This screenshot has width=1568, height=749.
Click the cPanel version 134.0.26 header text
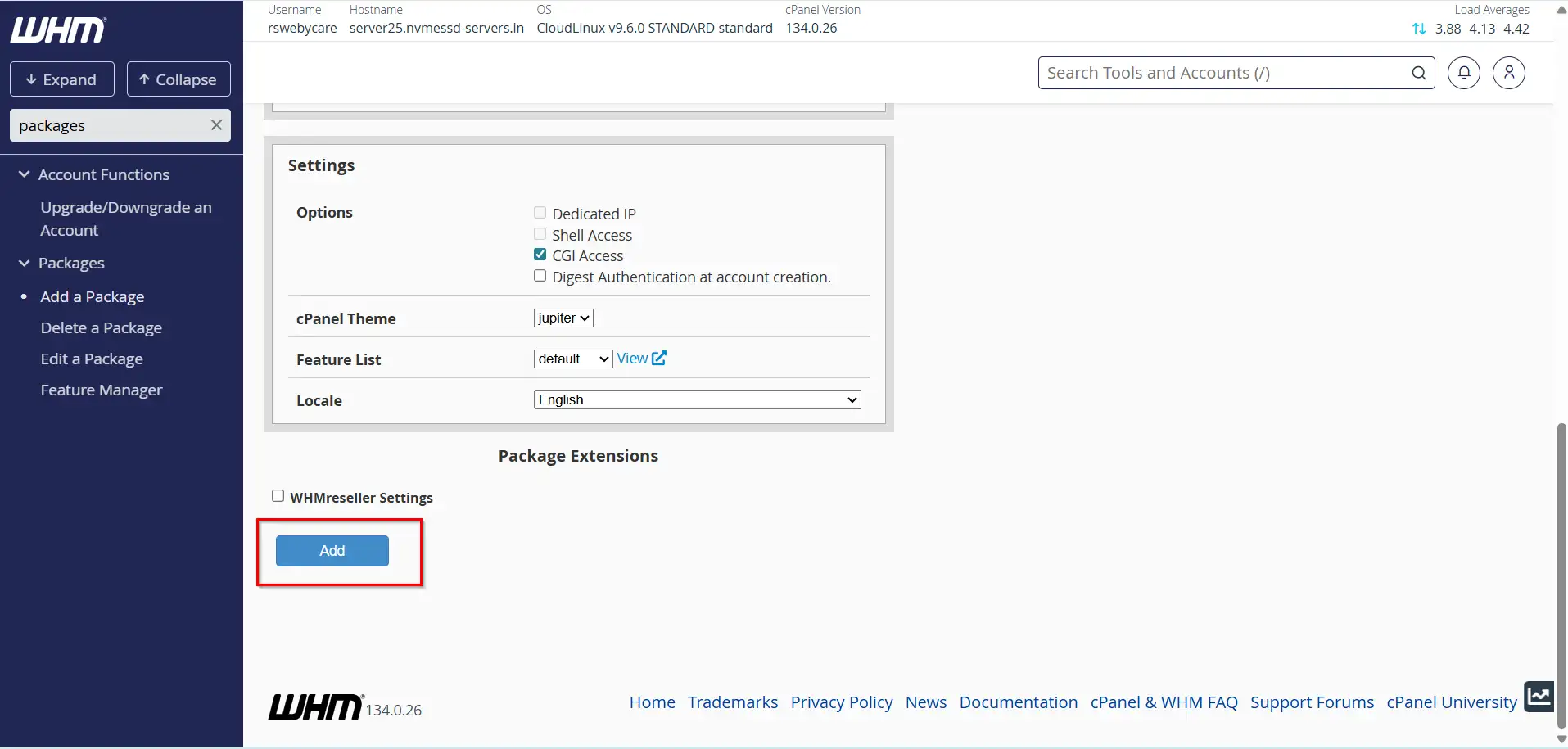click(811, 28)
